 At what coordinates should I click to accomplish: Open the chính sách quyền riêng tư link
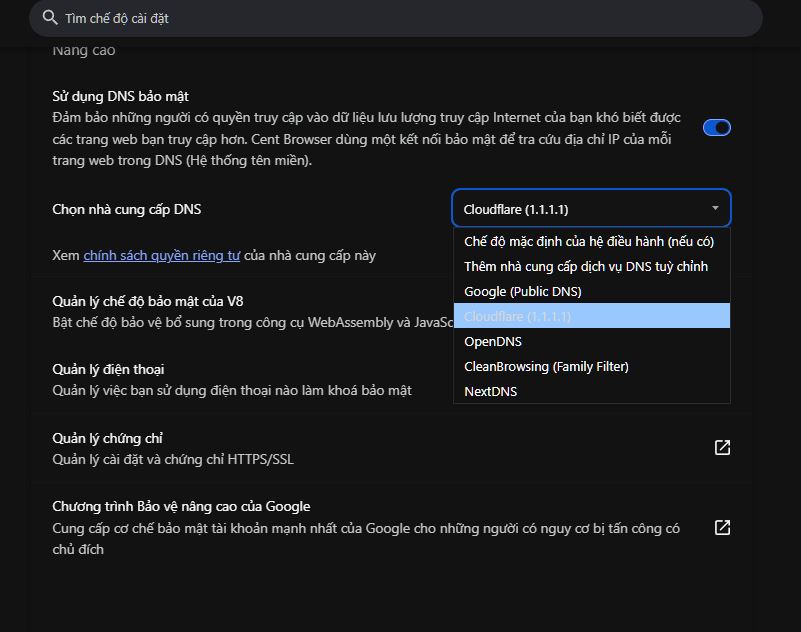point(161,255)
